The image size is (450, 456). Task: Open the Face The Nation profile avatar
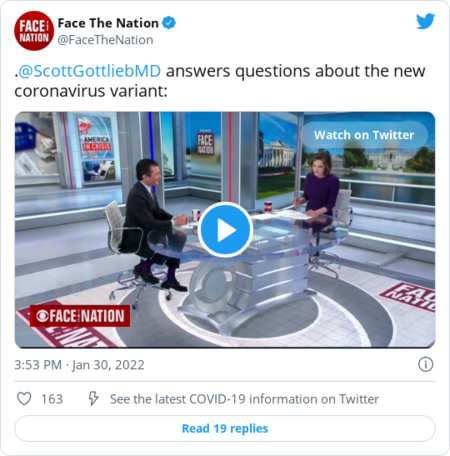[34, 31]
